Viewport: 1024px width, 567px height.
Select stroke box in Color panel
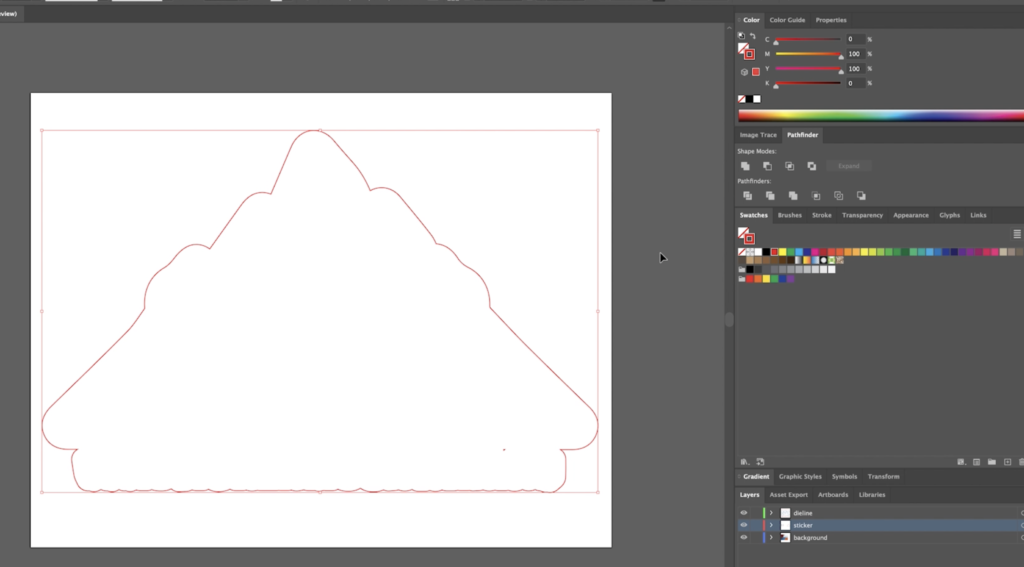click(x=750, y=54)
